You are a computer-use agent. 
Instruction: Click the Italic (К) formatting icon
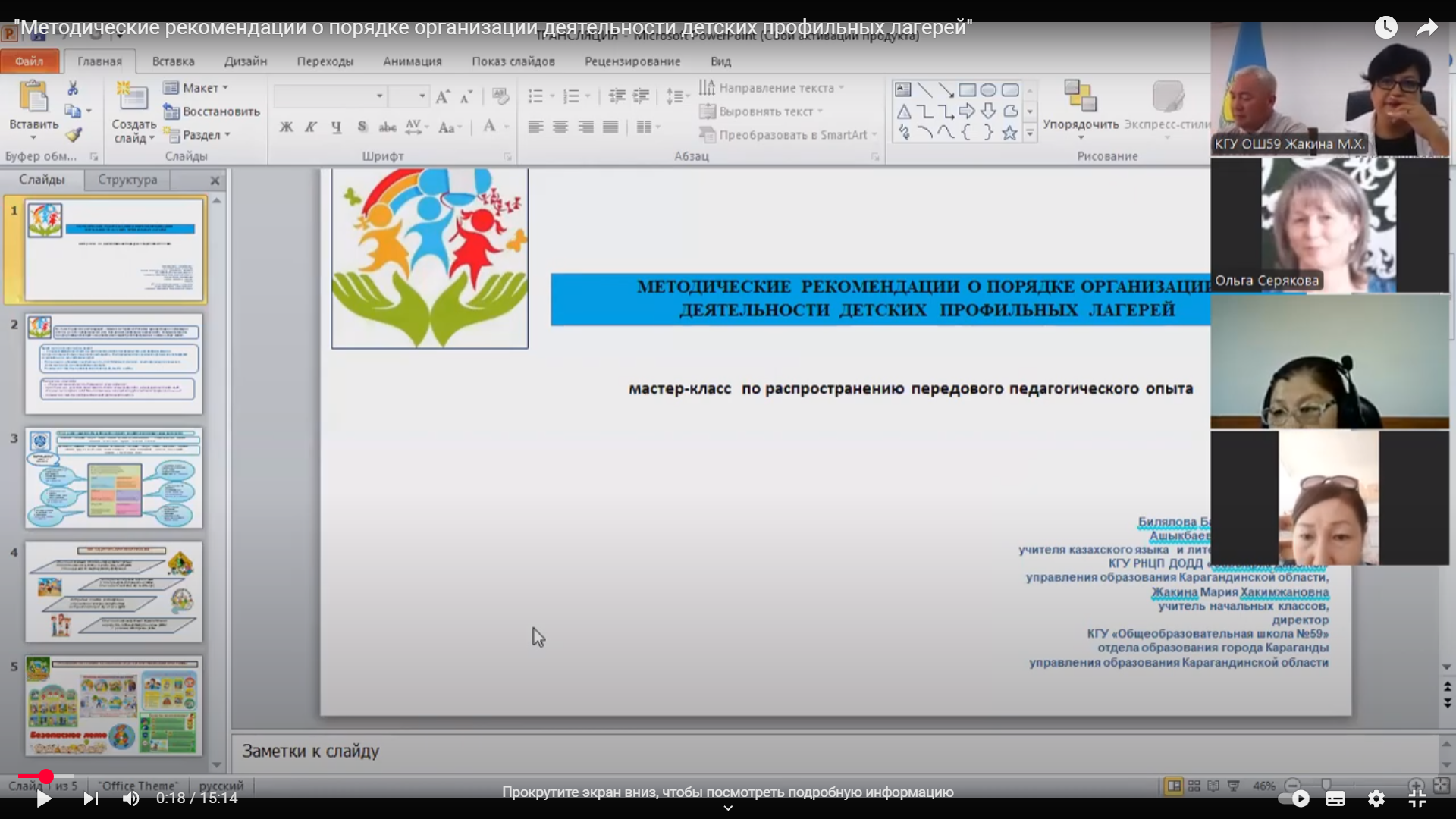pyautogui.click(x=311, y=127)
